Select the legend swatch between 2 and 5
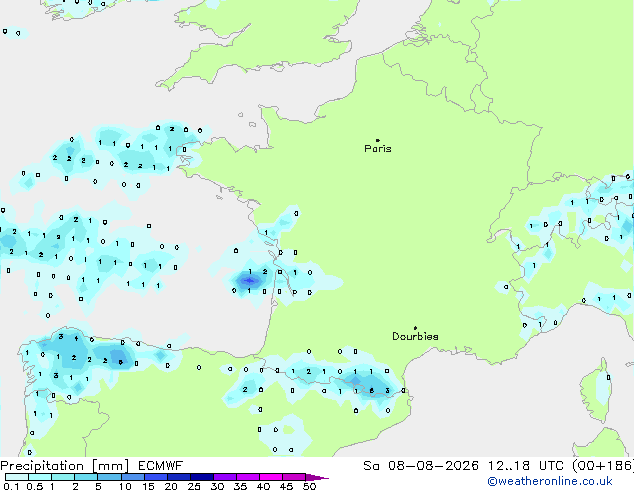This screenshot has height=490, width=634. (86, 477)
